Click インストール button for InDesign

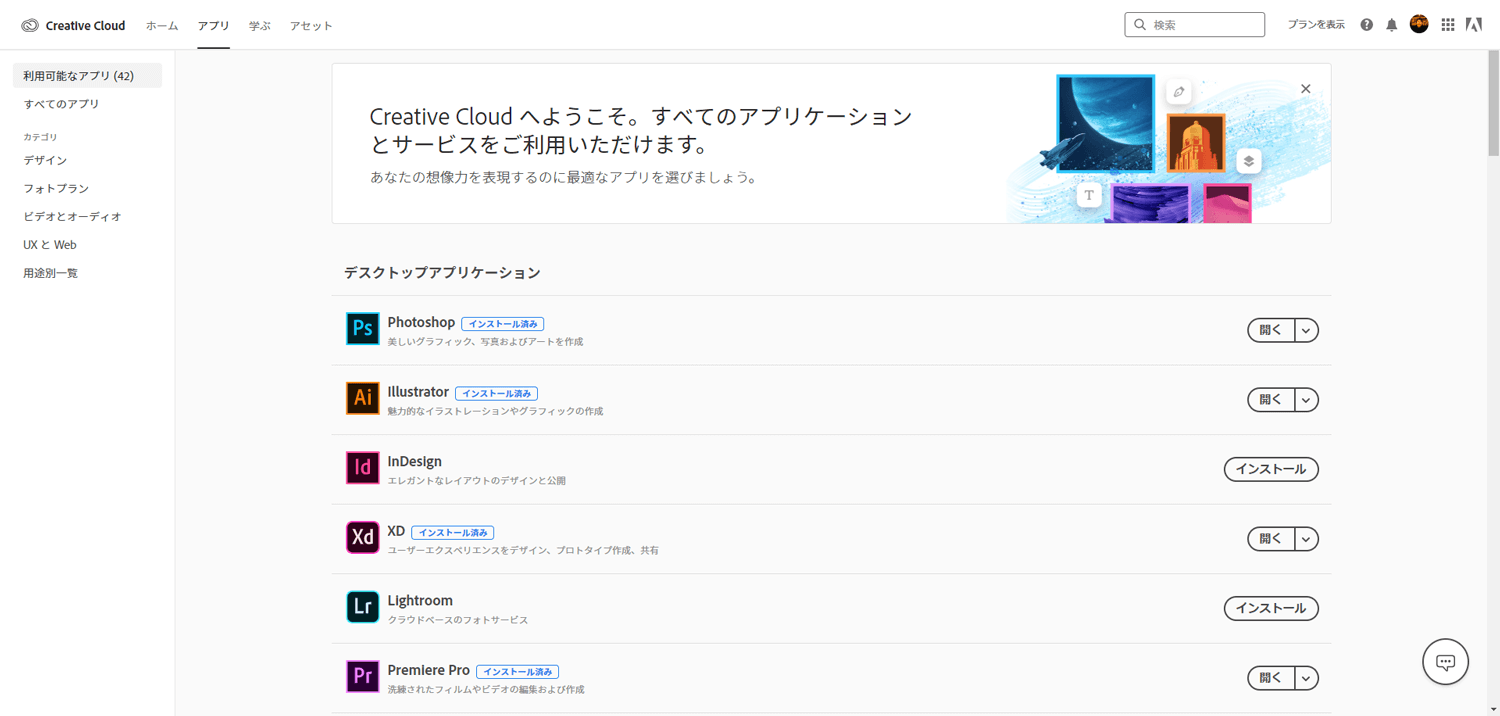[1271, 469]
